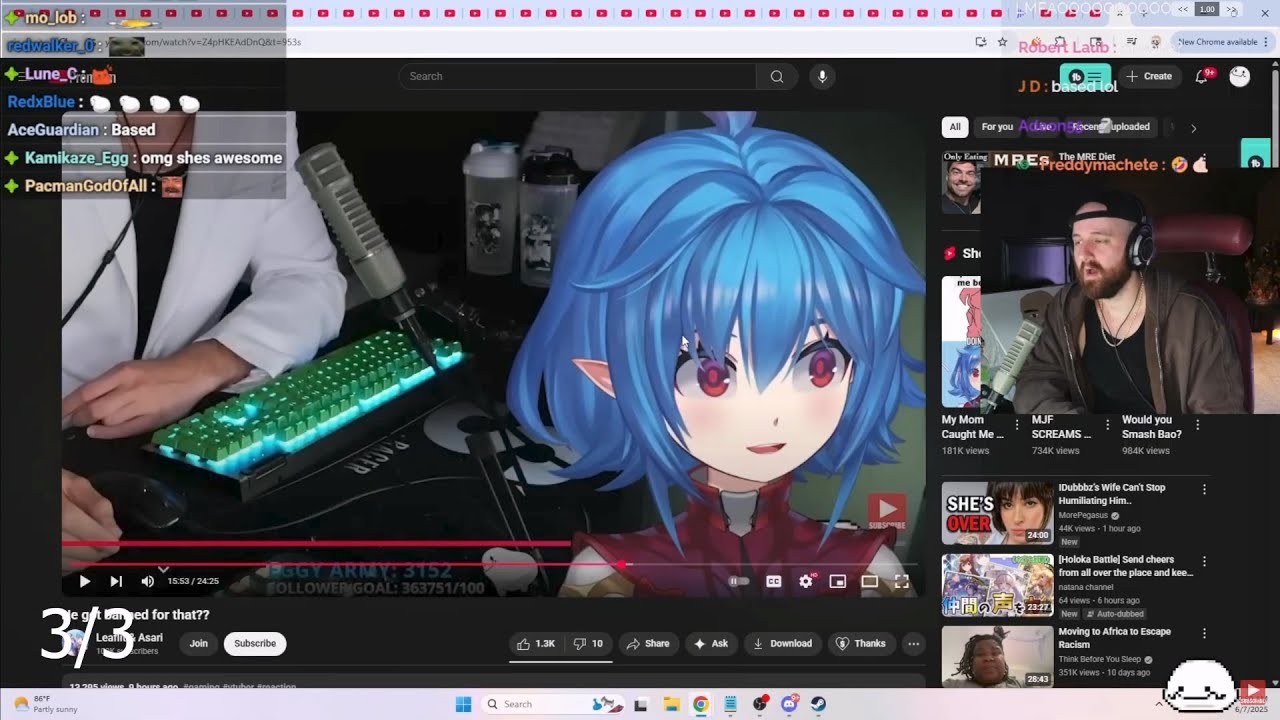Select the Recently uploaded filter chip
1280x720 pixels.
(x=1110, y=127)
